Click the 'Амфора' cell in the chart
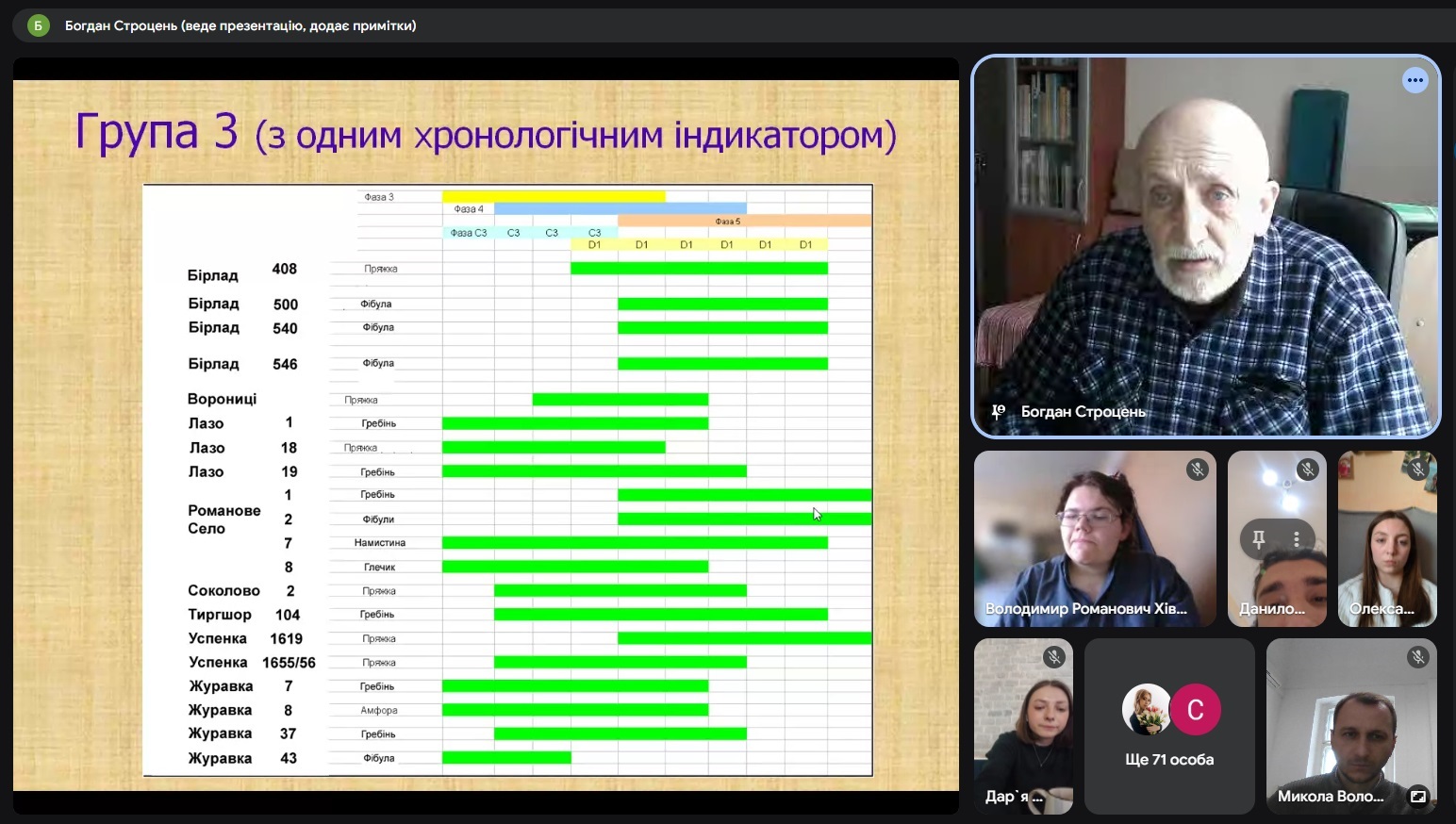Viewport: 1456px width, 824px height. 379,711
